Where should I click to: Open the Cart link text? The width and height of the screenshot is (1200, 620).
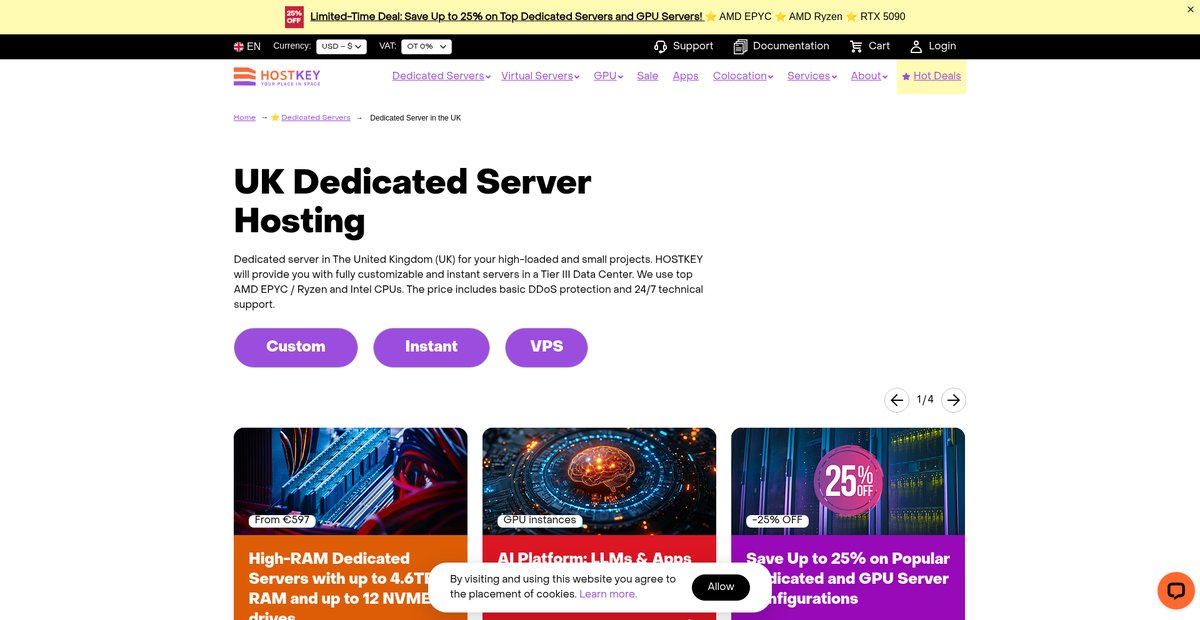pyautogui.click(x=879, y=46)
